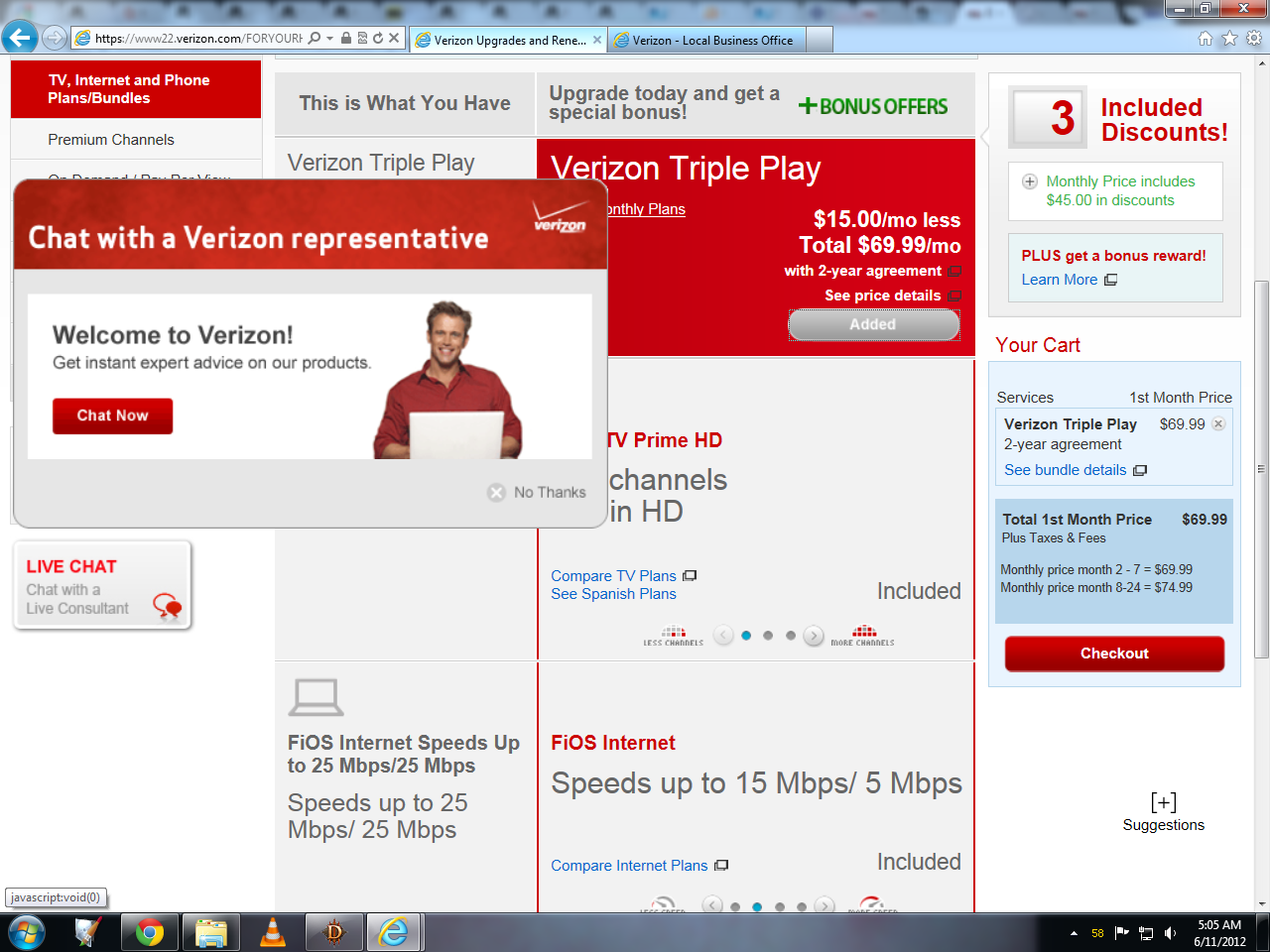Open the Windows Start menu orb
The height and width of the screenshot is (952, 1270).
[x=26, y=932]
